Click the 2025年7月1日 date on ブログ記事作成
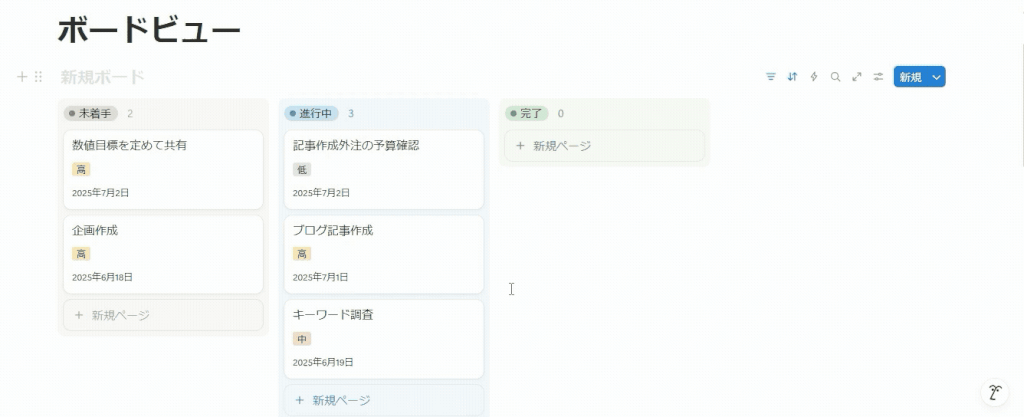 (x=321, y=277)
